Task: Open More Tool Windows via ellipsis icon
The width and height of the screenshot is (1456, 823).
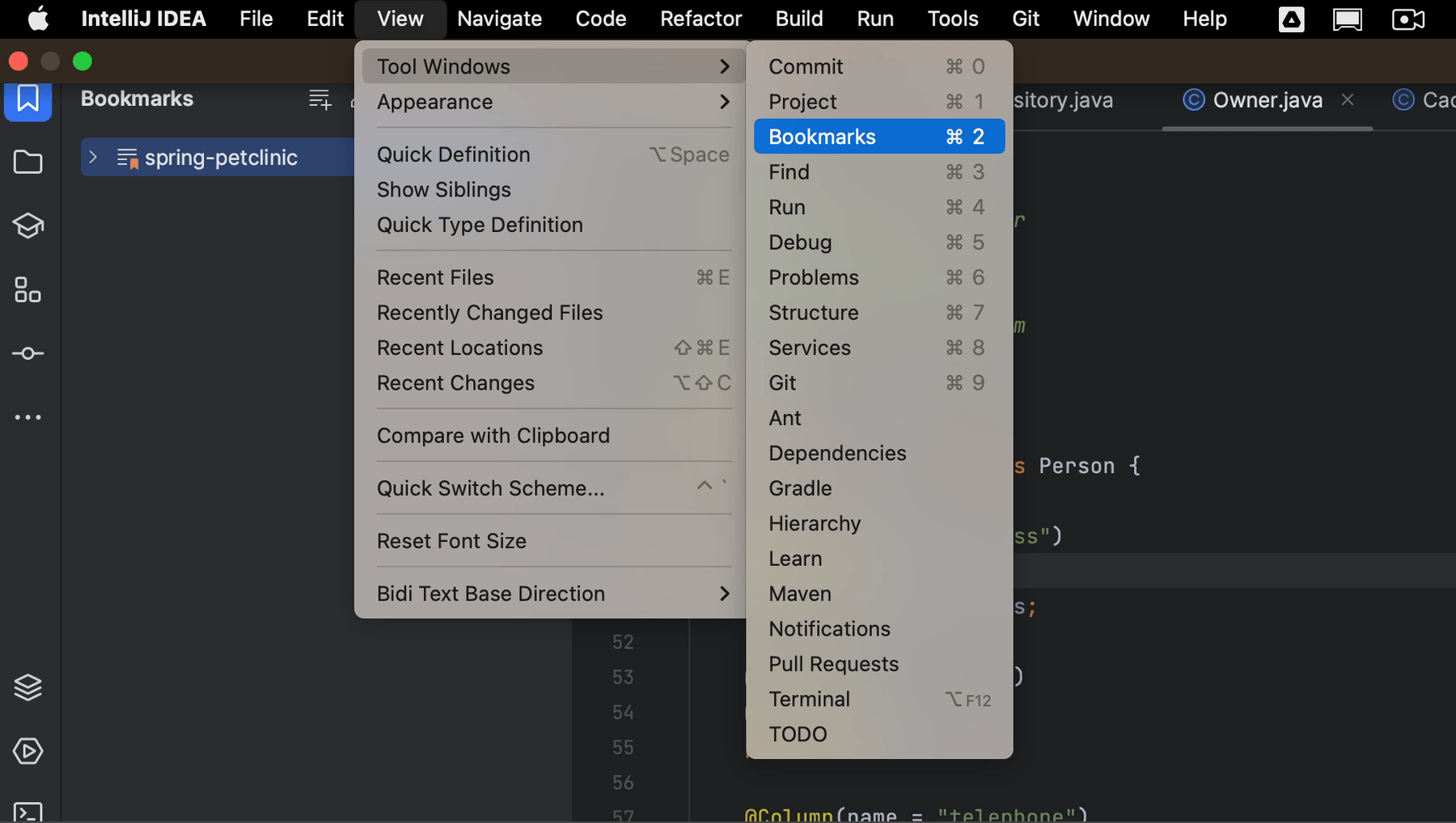Action: [x=28, y=417]
